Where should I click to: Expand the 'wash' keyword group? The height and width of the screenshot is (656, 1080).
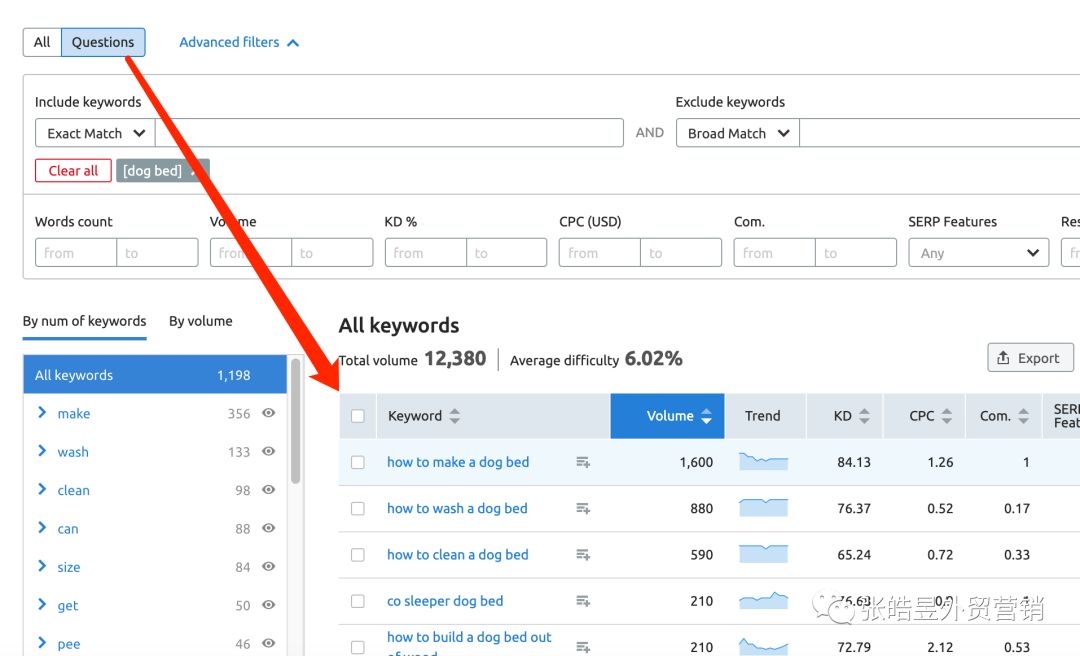coord(42,451)
